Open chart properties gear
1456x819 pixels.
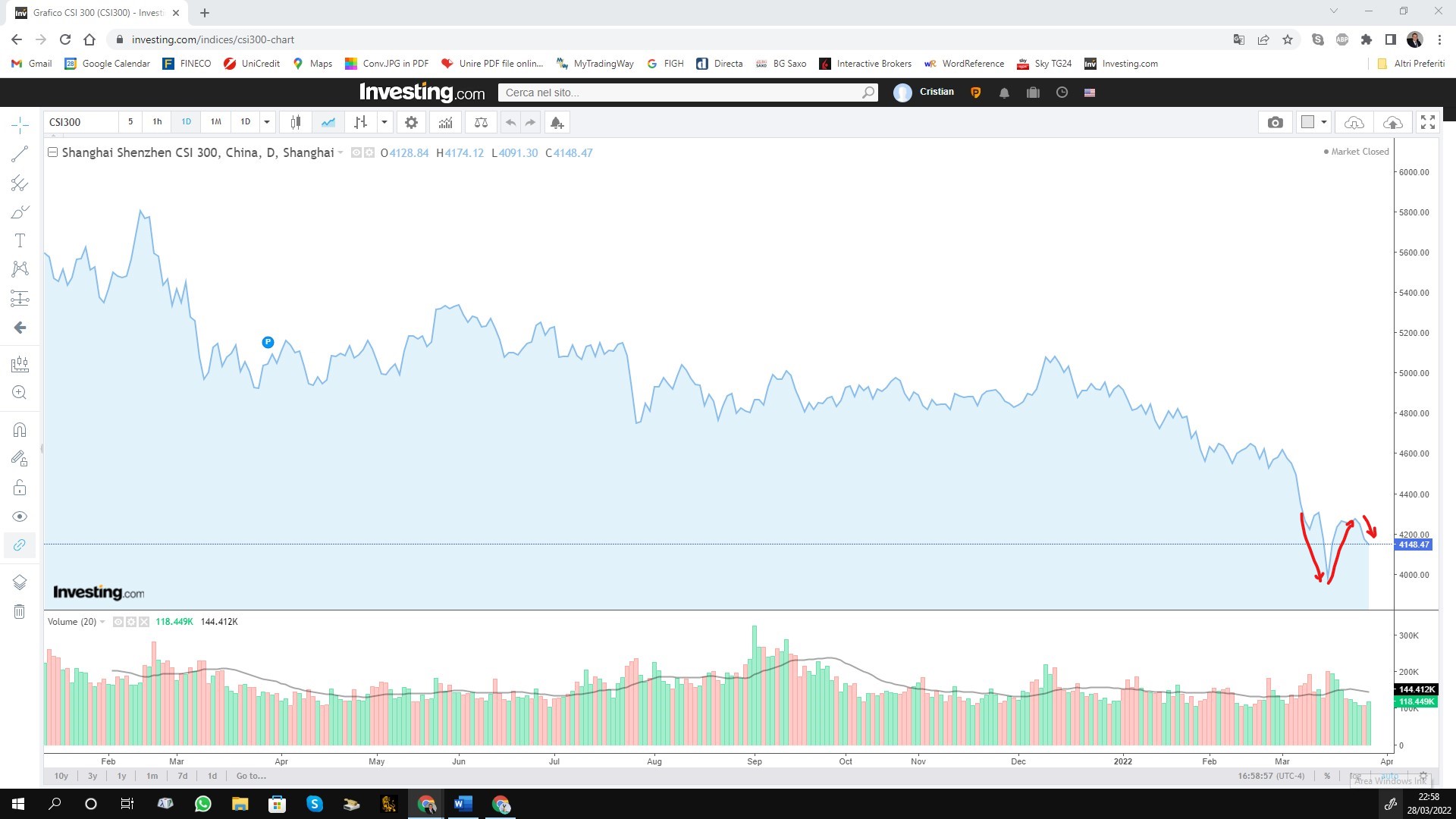tap(411, 122)
